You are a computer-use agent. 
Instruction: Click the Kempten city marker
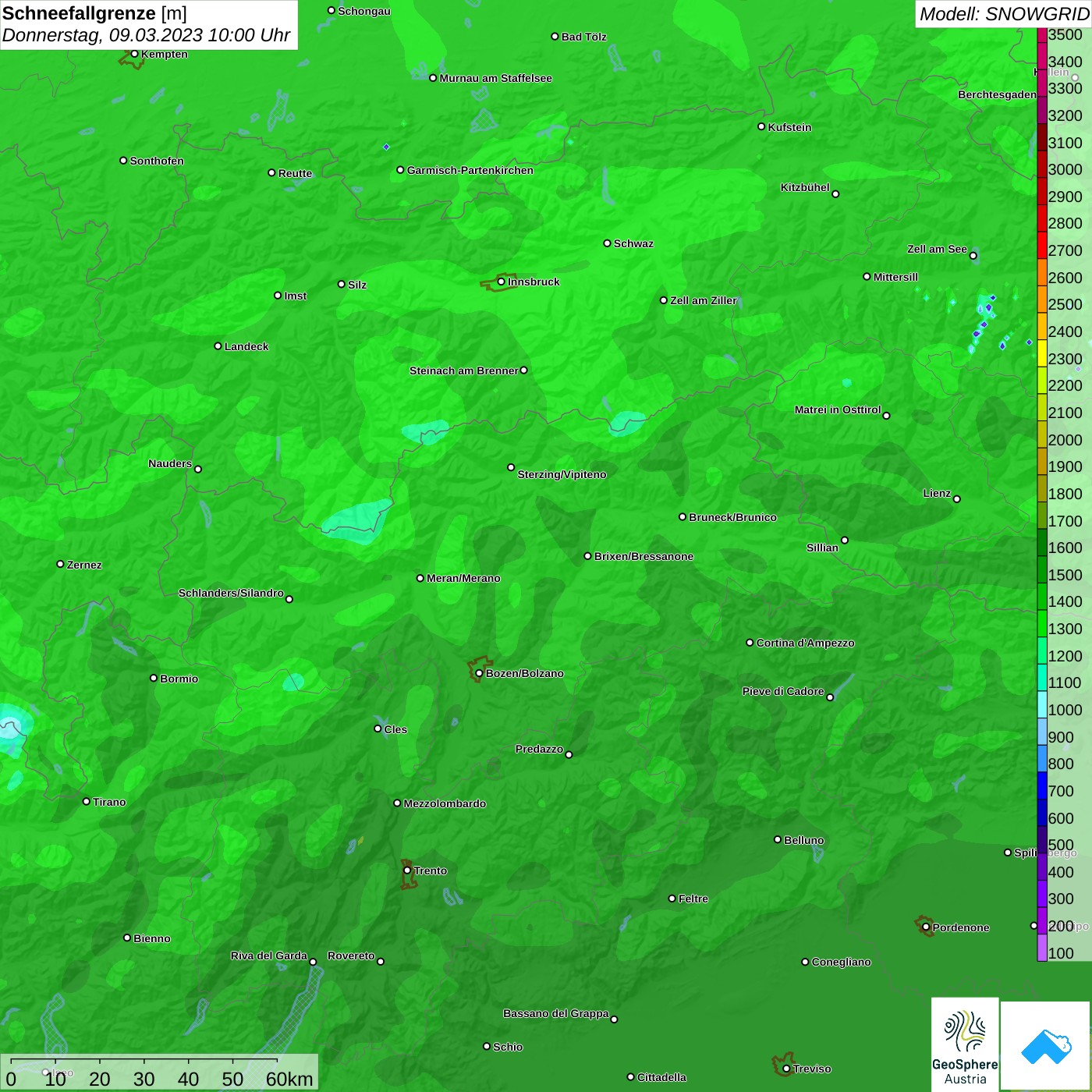click(x=134, y=54)
